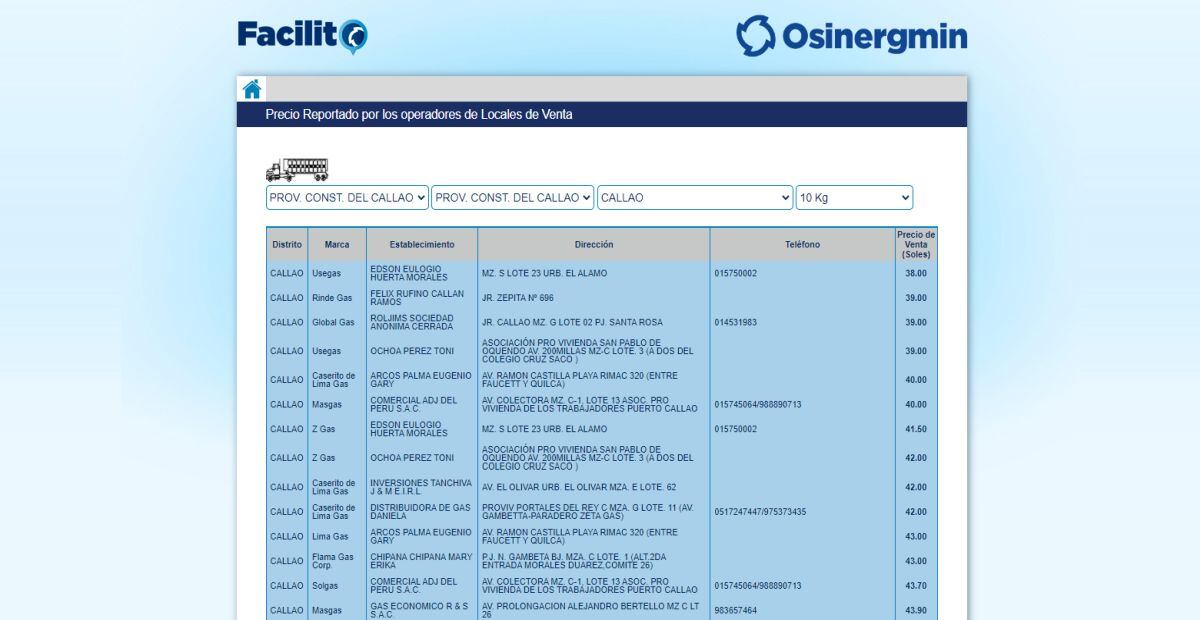Image resolution: width=1200 pixels, height=620 pixels.
Task: Click the address JR. ZEPITA Nº 696
Action: pyautogui.click(x=519, y=297)
